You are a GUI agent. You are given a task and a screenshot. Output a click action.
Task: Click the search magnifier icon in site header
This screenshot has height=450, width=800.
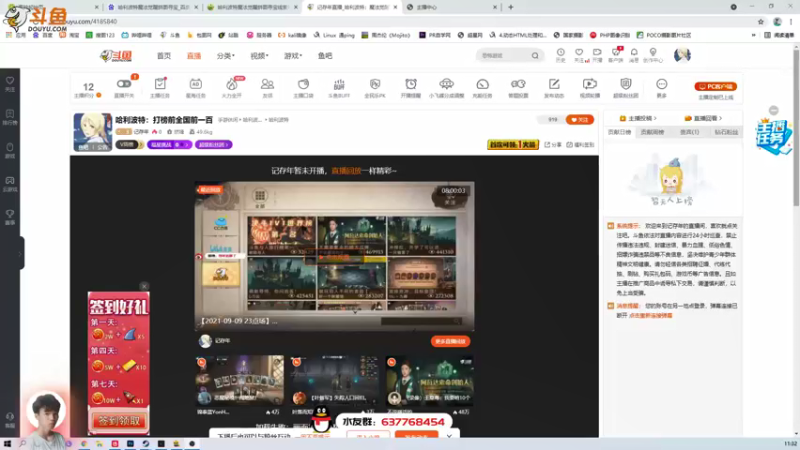click(535, 56)
